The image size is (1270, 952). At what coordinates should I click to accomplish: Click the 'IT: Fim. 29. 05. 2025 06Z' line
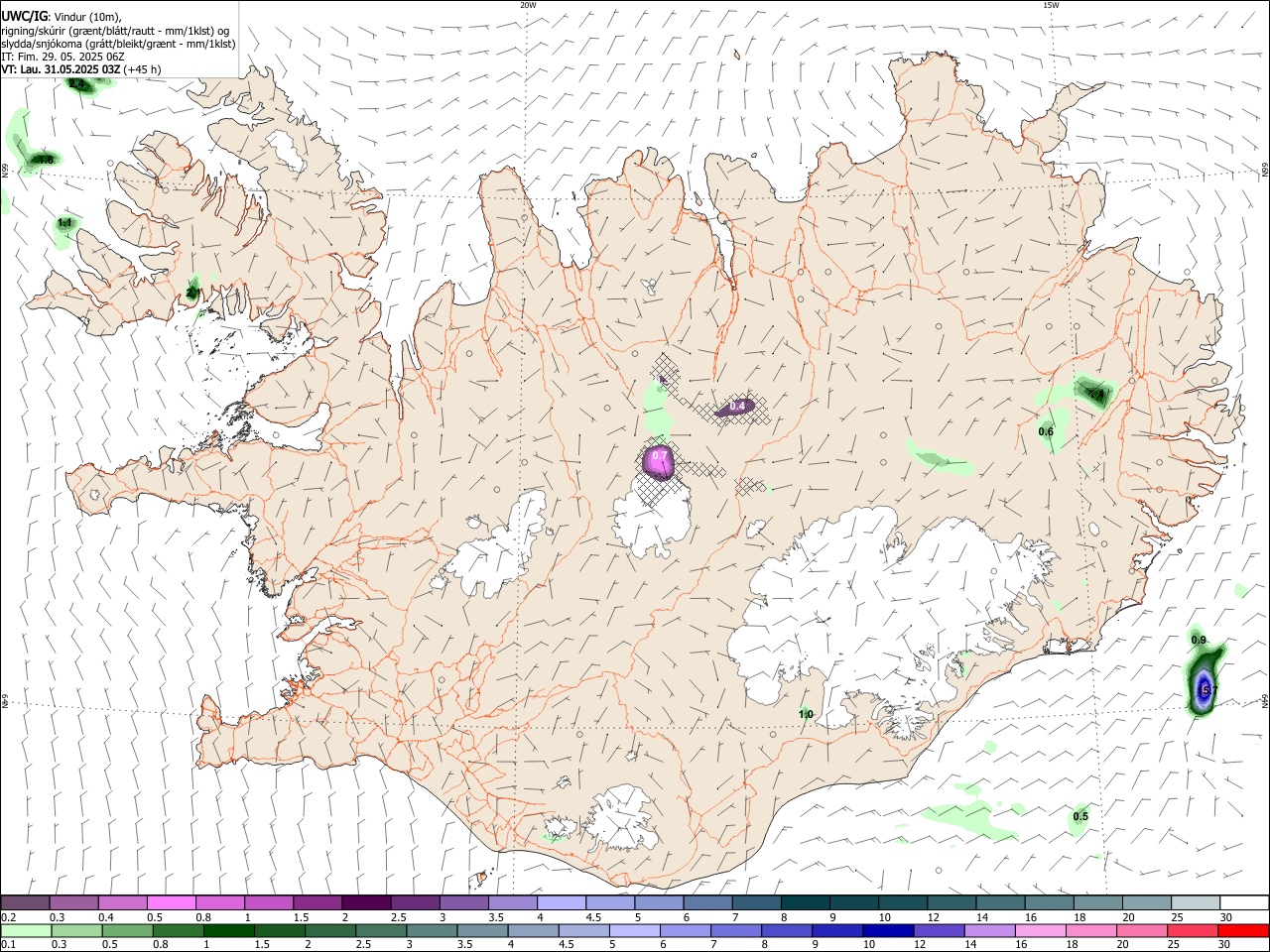(63, 57)
